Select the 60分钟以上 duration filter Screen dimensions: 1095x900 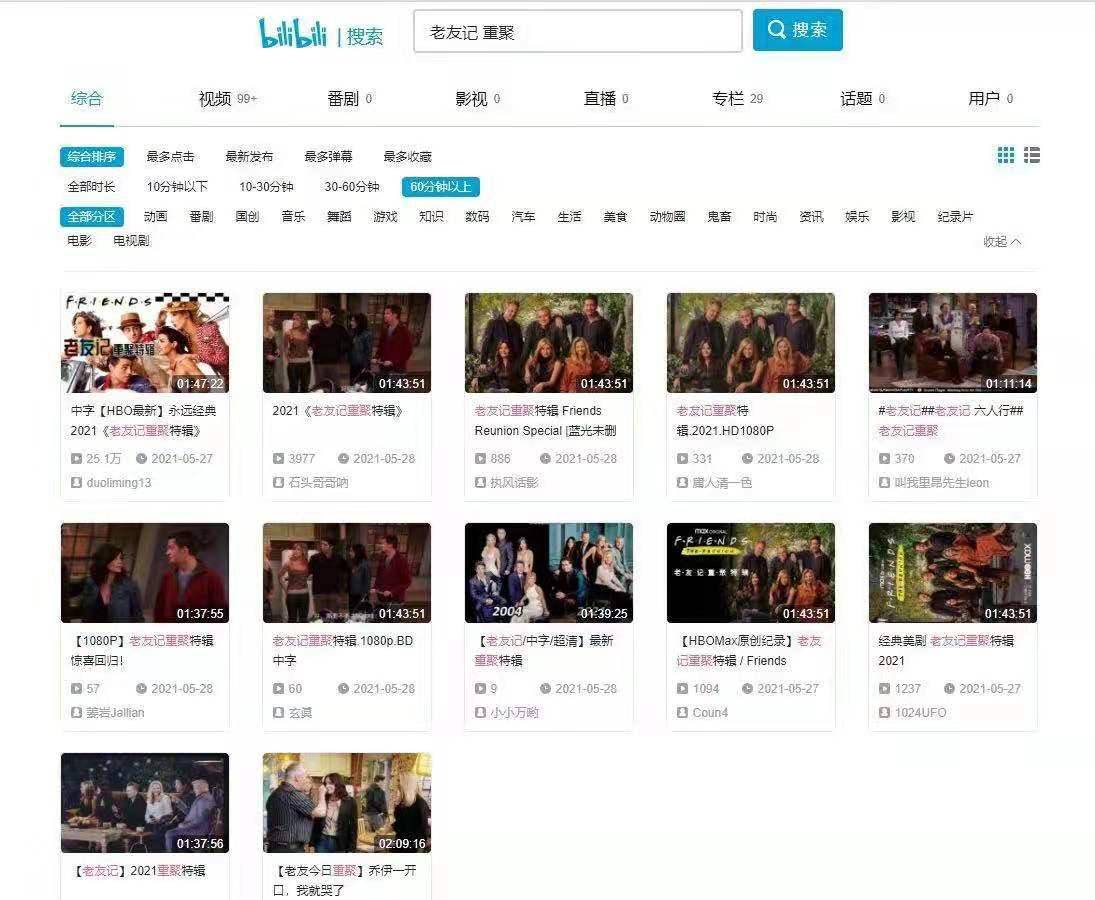(441, 186)
